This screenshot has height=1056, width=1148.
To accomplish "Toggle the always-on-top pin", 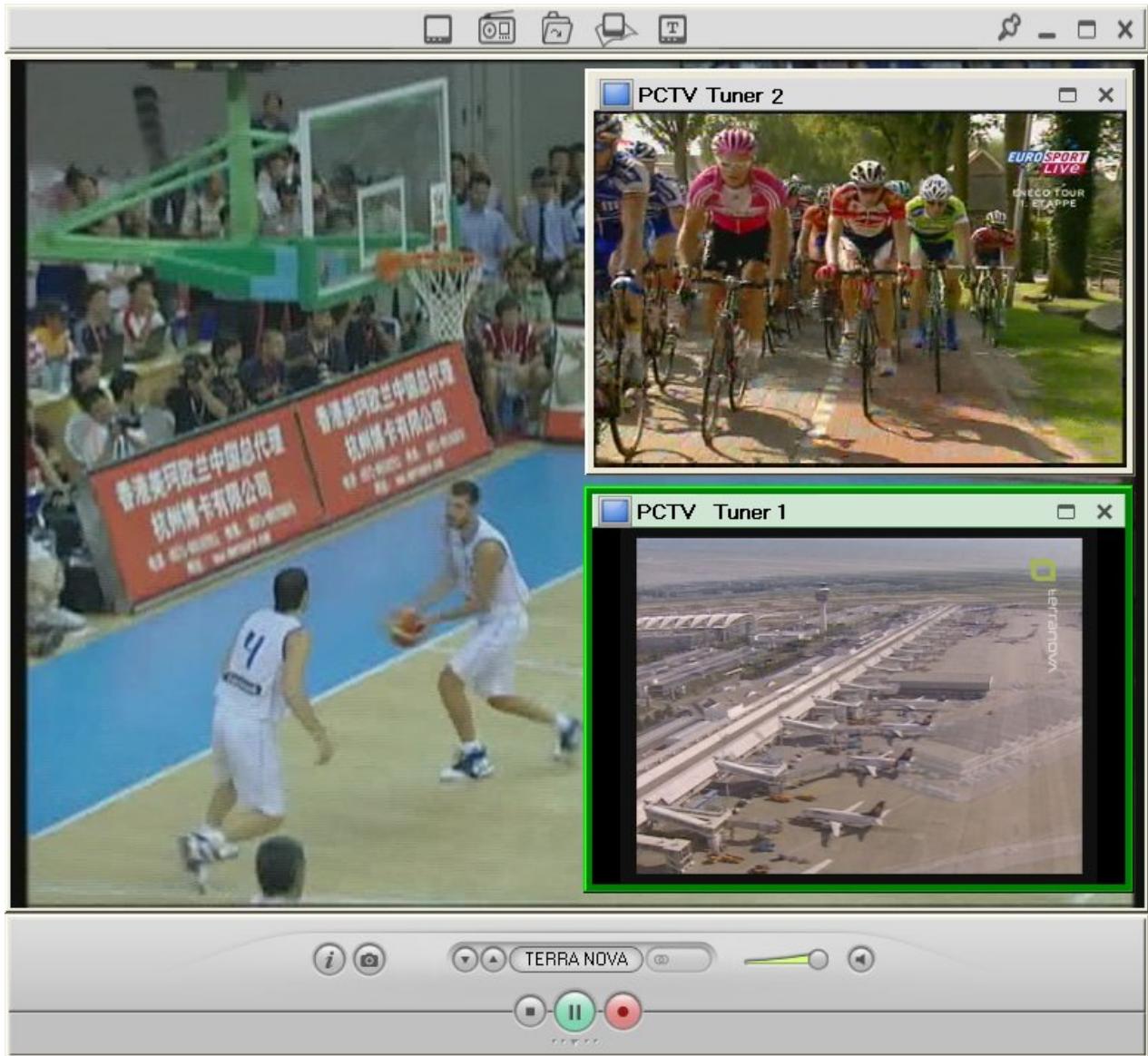I will [1007, 28].
